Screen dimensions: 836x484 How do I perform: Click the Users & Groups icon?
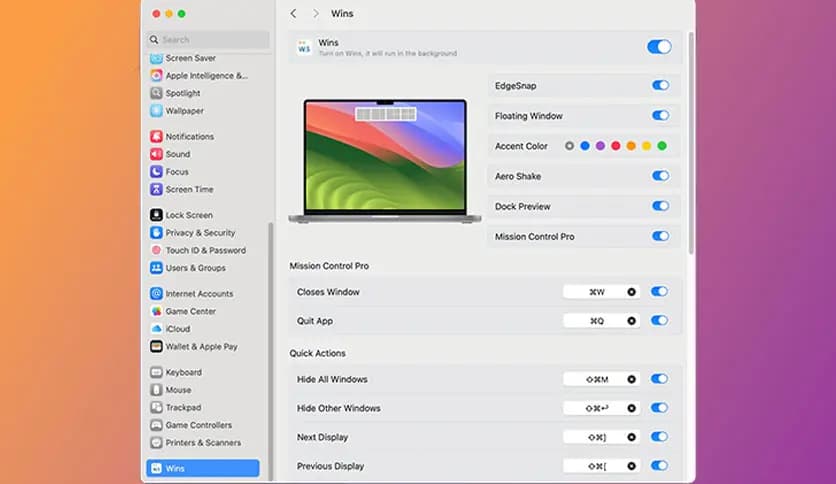(x=156, y=268)
